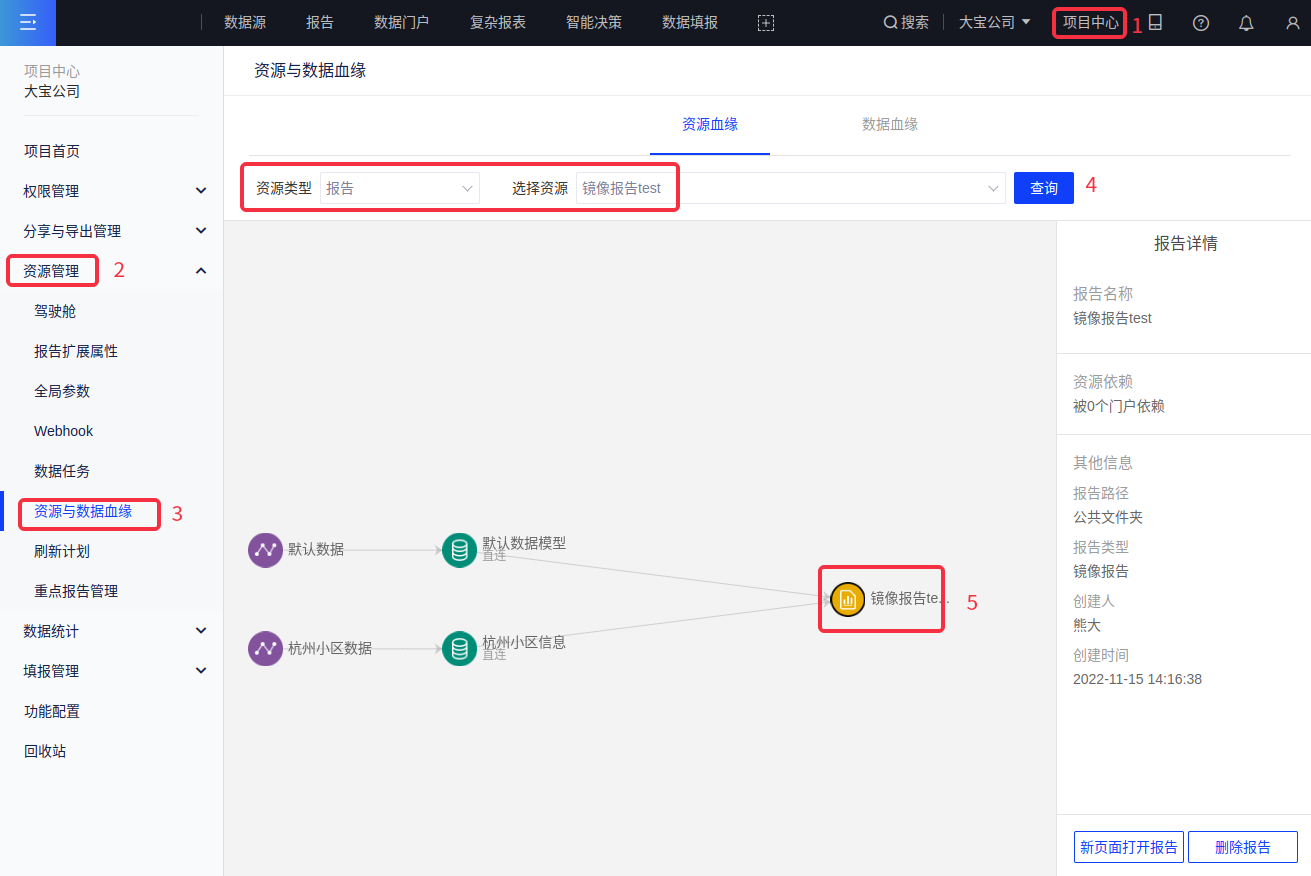
Task: Click the plus box icon in top navigation
Action: [x=766, y=23]
